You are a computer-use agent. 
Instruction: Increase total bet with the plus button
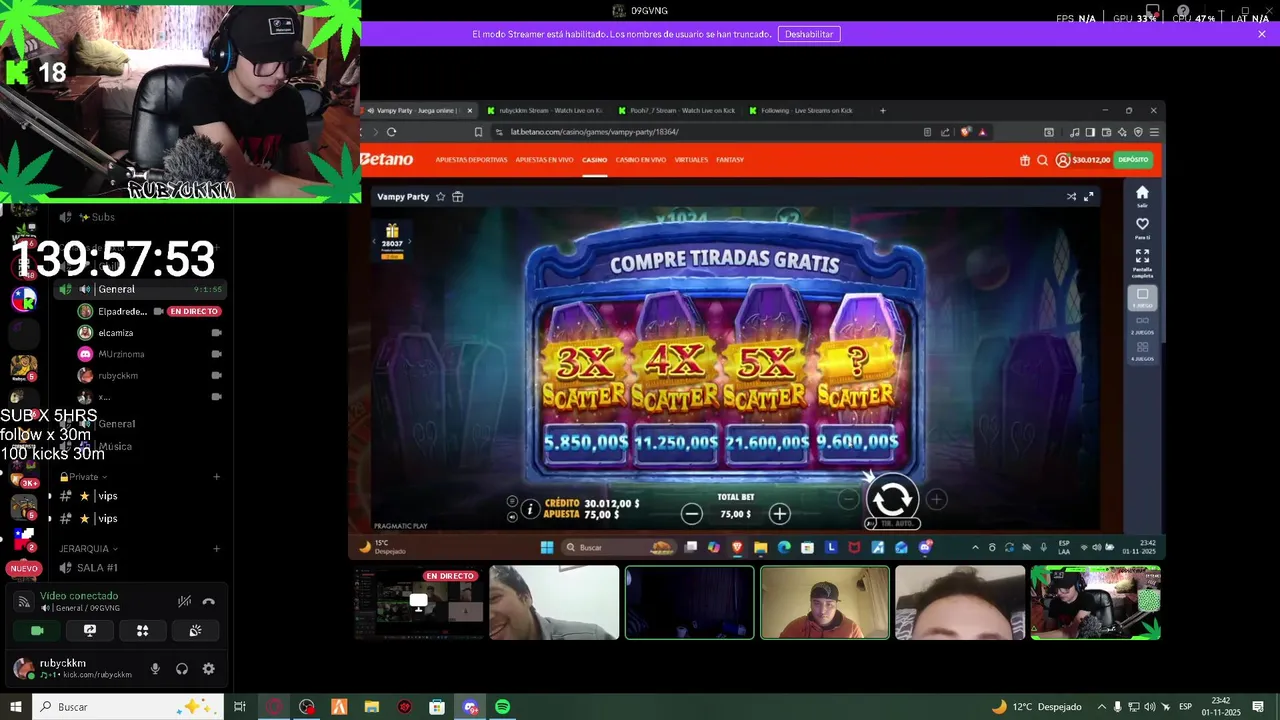pyautogui.click(x=780, y=514)
